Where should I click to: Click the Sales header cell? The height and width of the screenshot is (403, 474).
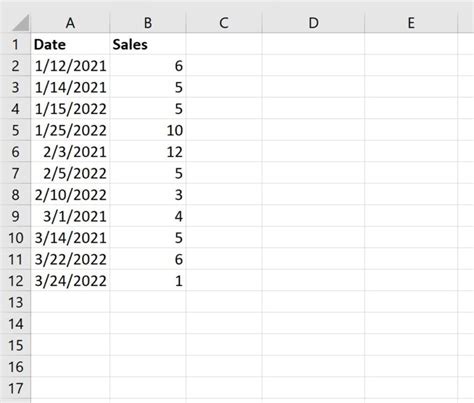coord(148,44)
